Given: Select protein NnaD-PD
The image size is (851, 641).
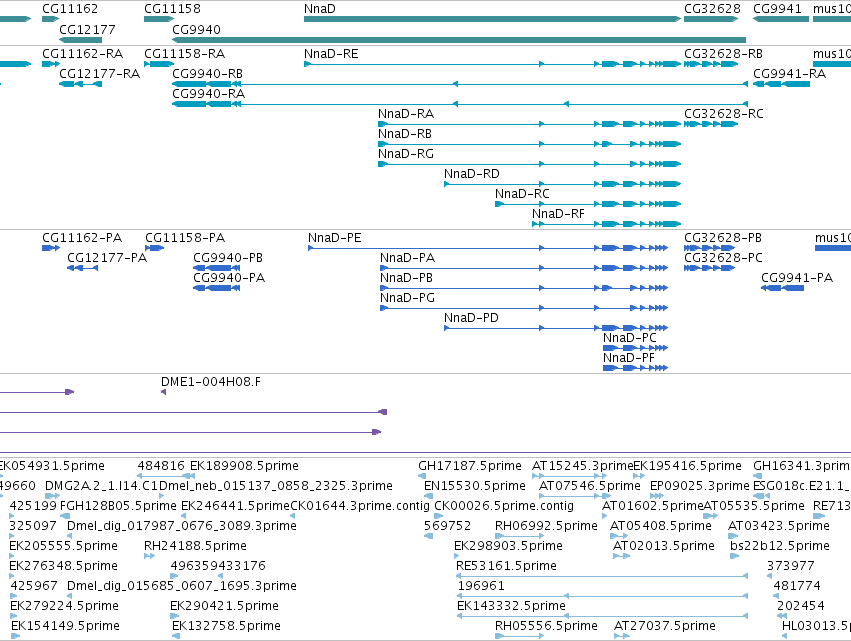Looking at the screenshot, I should pyautogui.click(x=556, y=328).
